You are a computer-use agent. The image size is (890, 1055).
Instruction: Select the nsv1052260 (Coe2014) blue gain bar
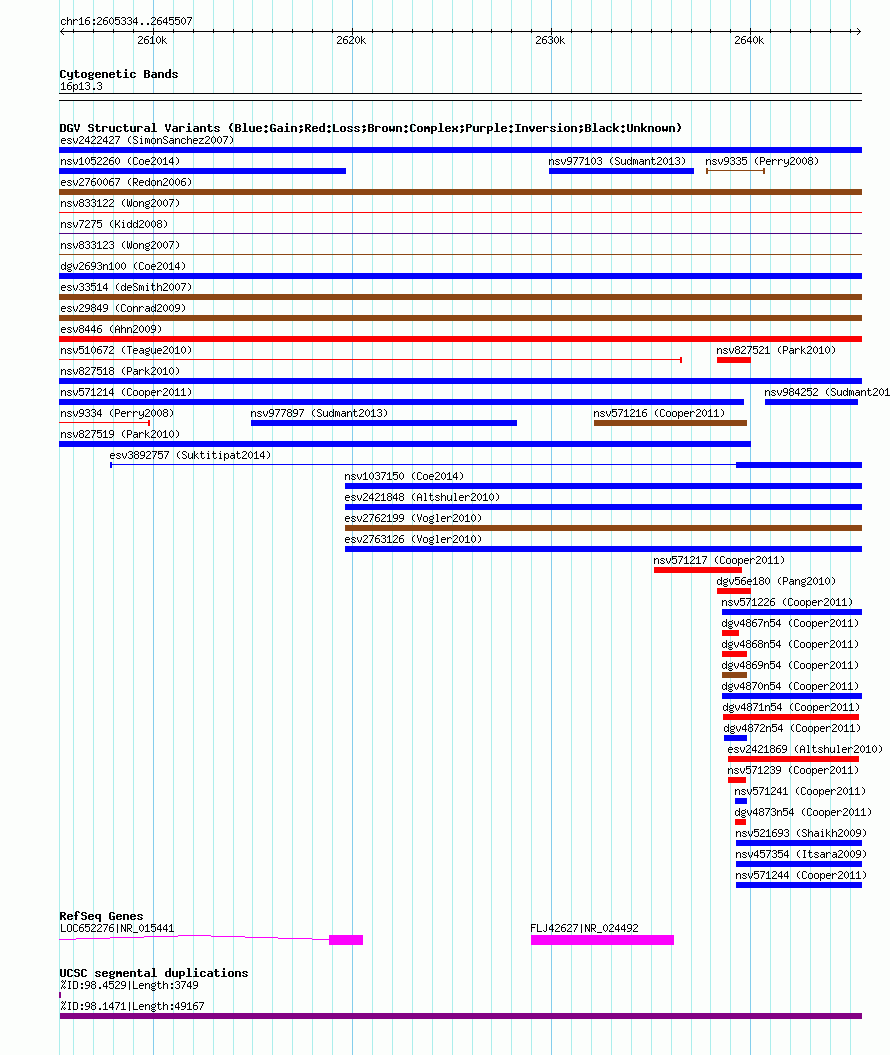[202, 171]
